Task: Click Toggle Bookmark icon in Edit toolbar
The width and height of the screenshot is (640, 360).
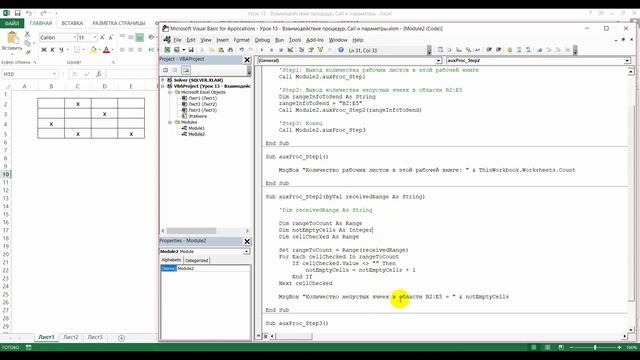Action: 540,50
